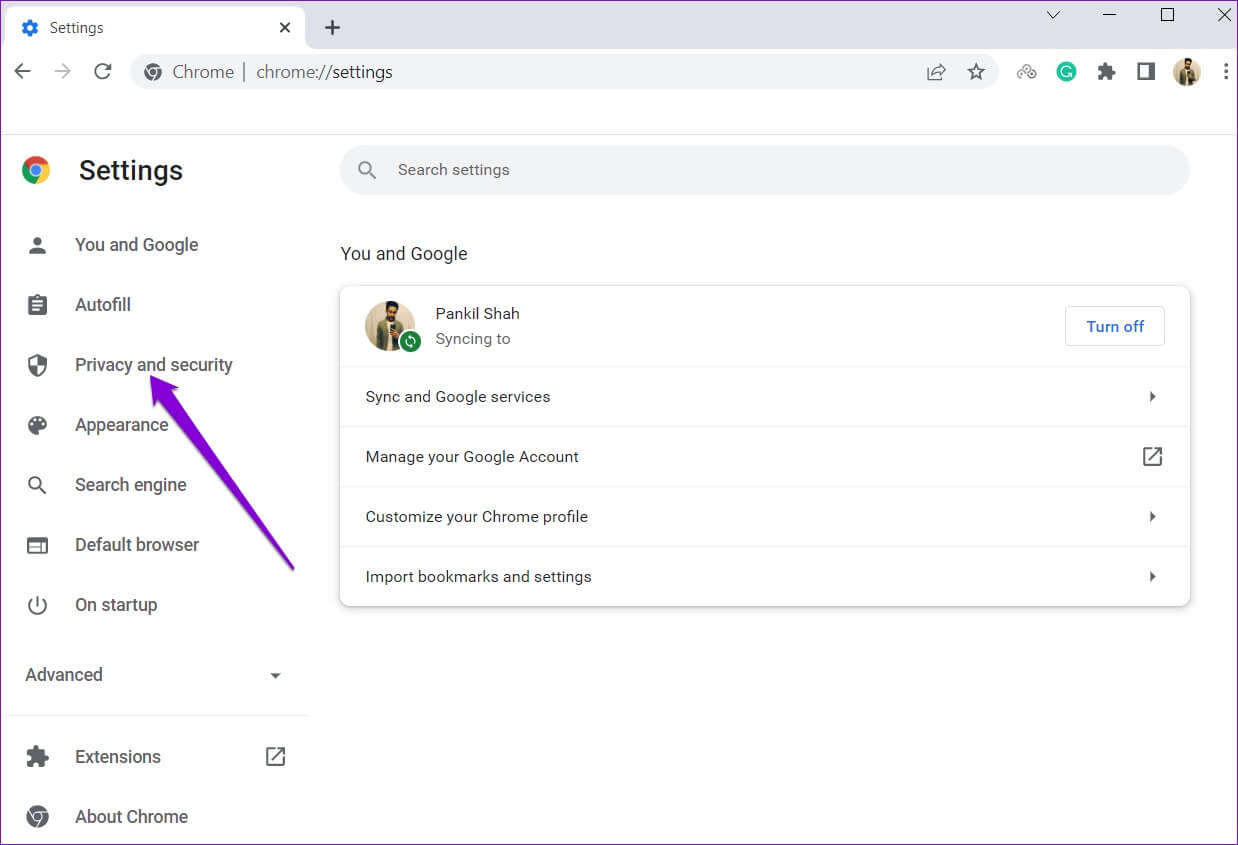The image size is (1238, 845).
Task: Turn off sync with the Turn off button
Action: 1115,326
